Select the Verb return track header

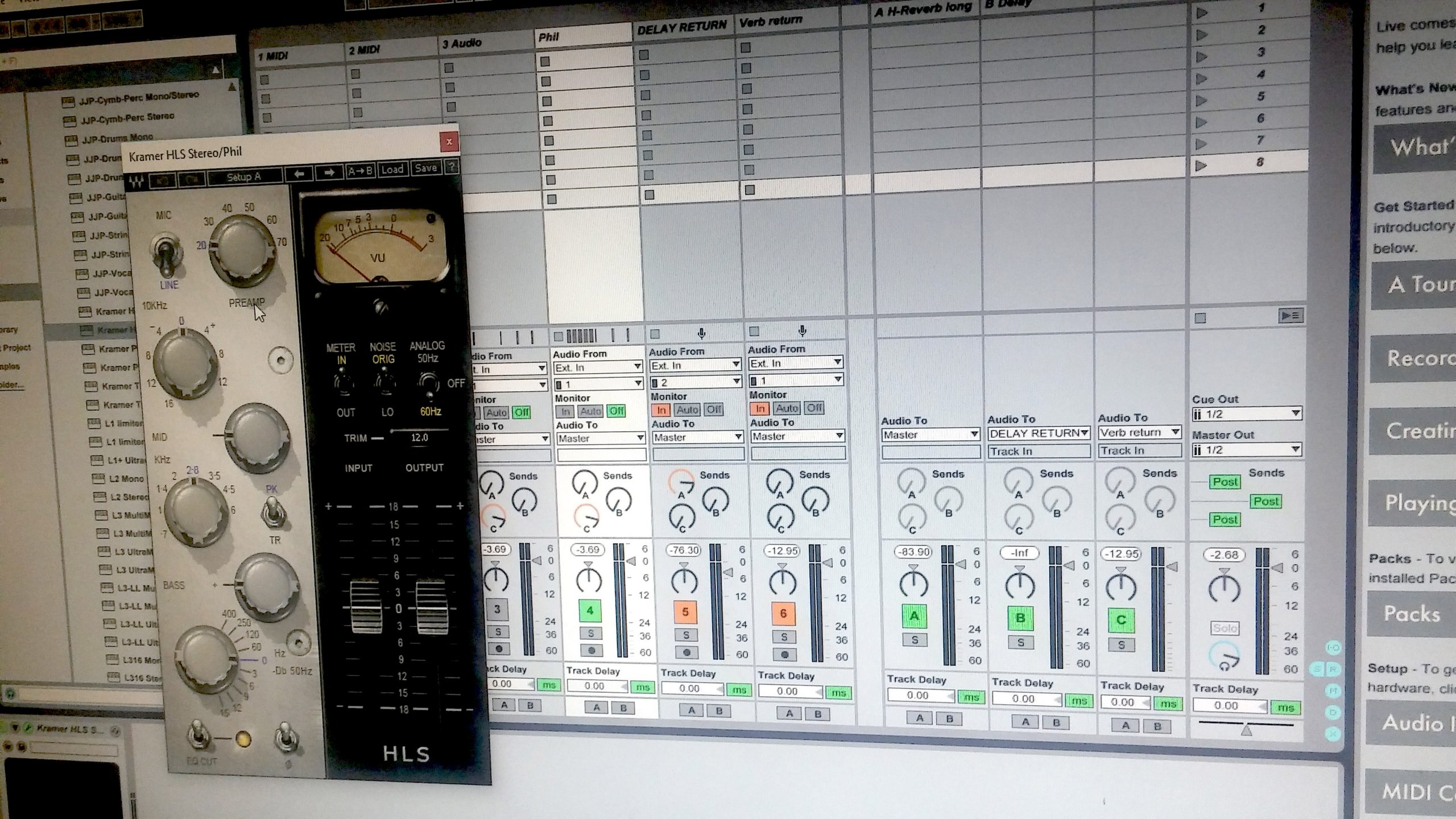(771, 22)
